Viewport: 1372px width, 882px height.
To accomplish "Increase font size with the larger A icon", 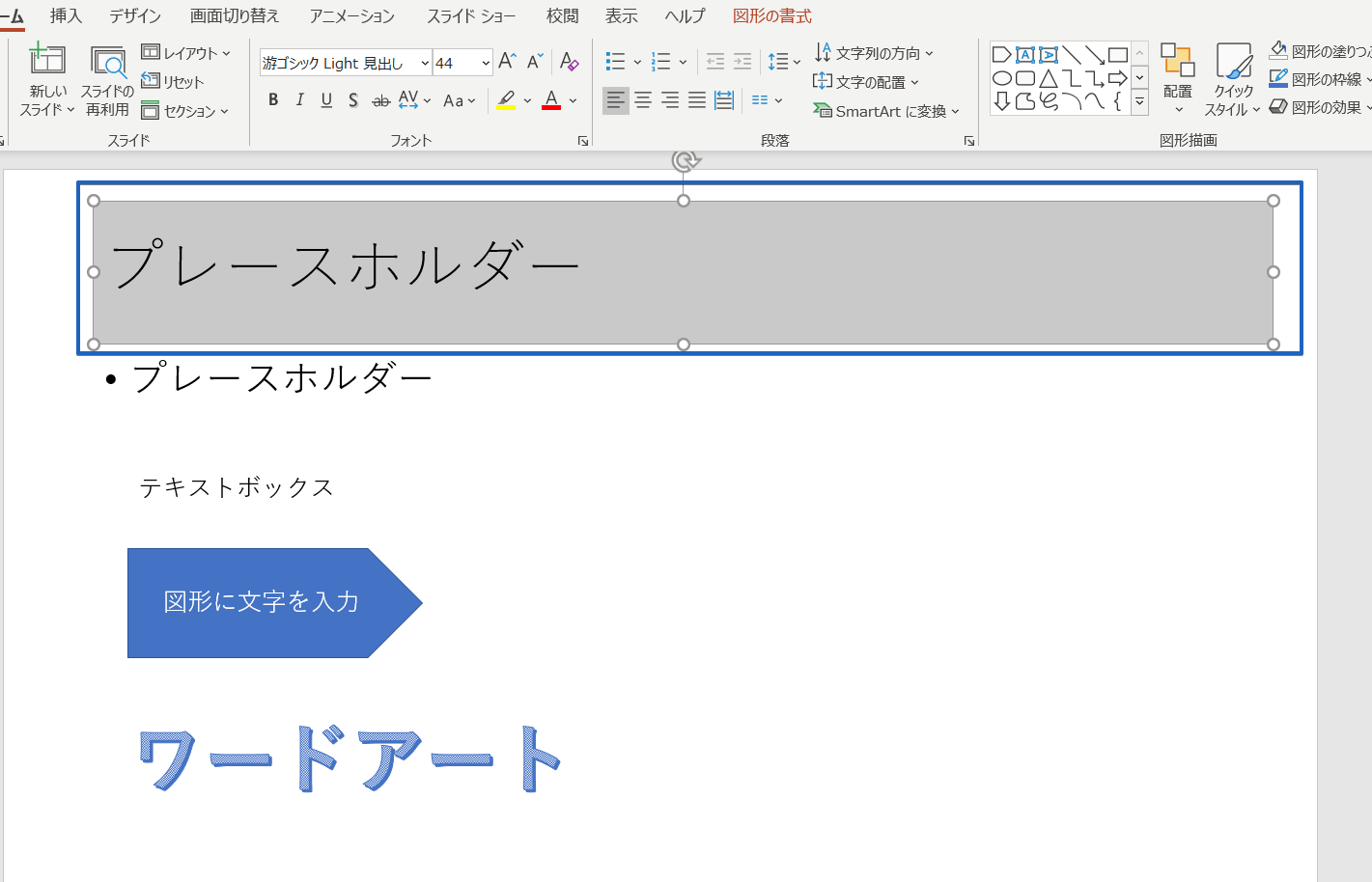I will [508, 62].
